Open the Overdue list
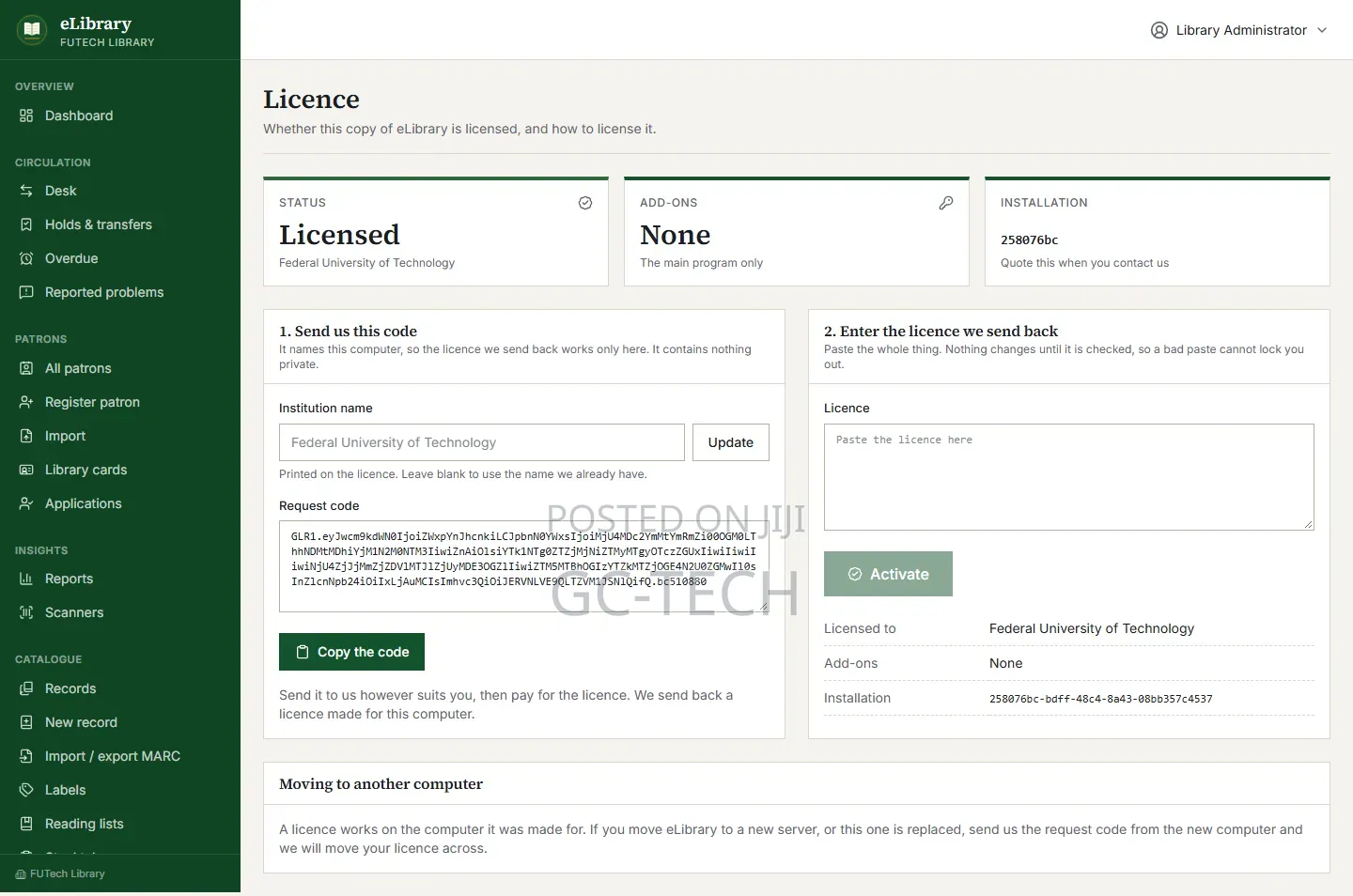Image resolution: width=1353 pixels, height=896 pixels. [x=120, y=258]
